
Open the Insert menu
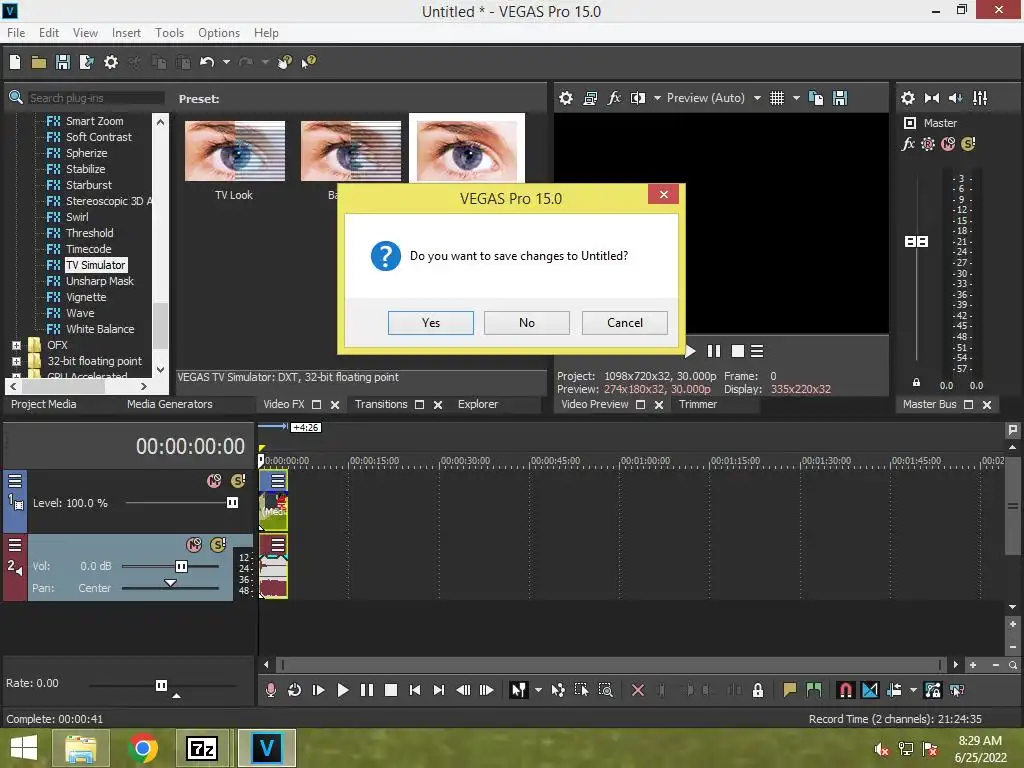click(x=126, y=33)
